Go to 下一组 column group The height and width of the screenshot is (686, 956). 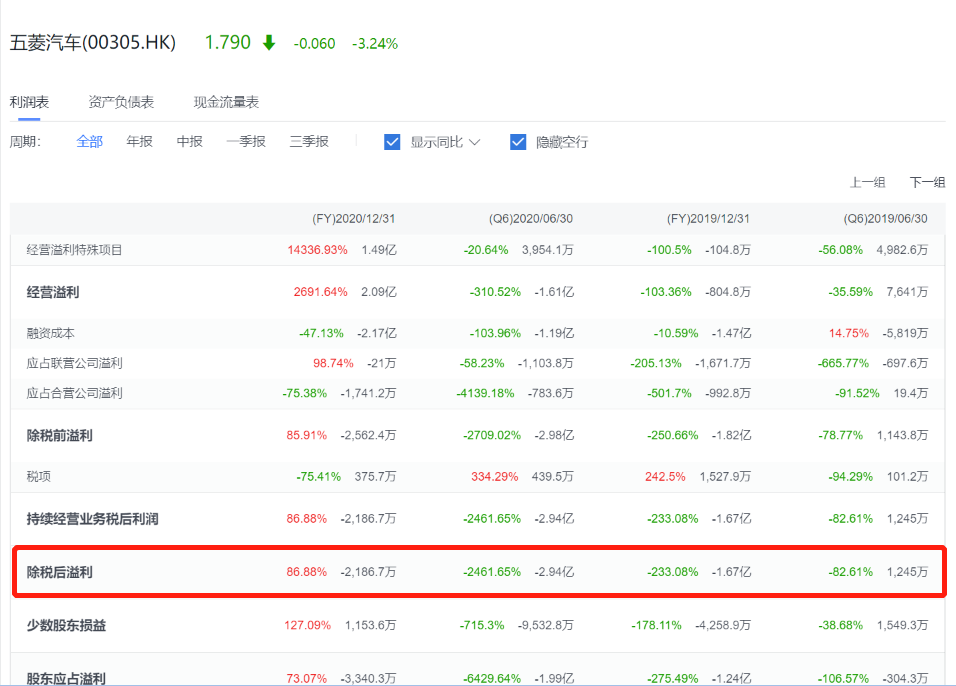point(927,182)
